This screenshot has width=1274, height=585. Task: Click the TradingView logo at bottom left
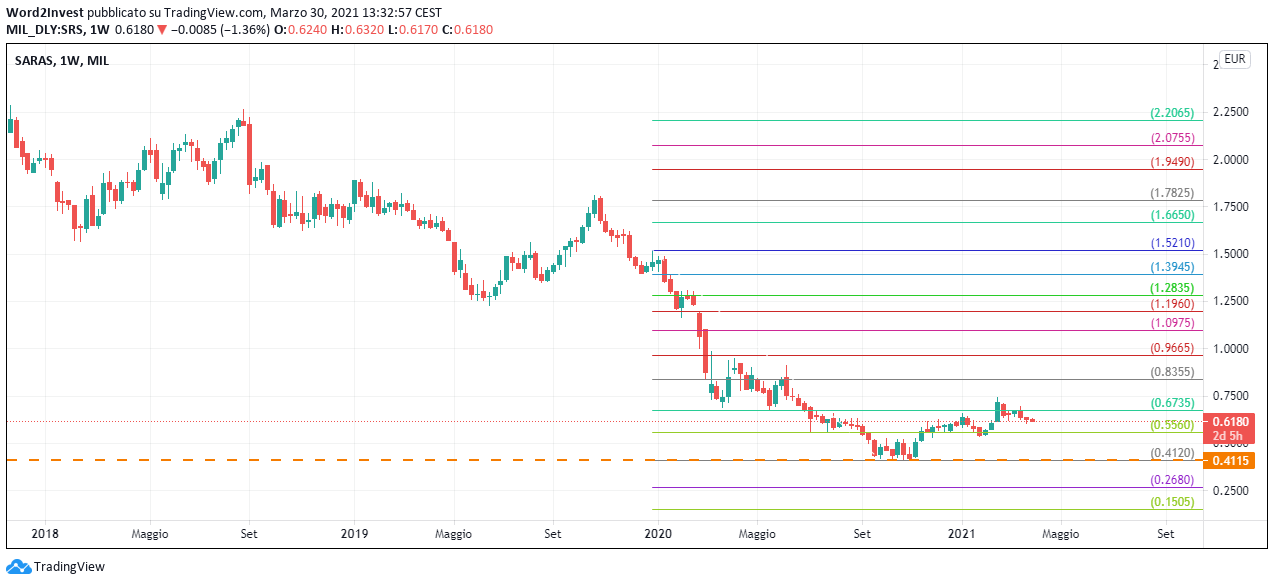(x=56, y=567)
